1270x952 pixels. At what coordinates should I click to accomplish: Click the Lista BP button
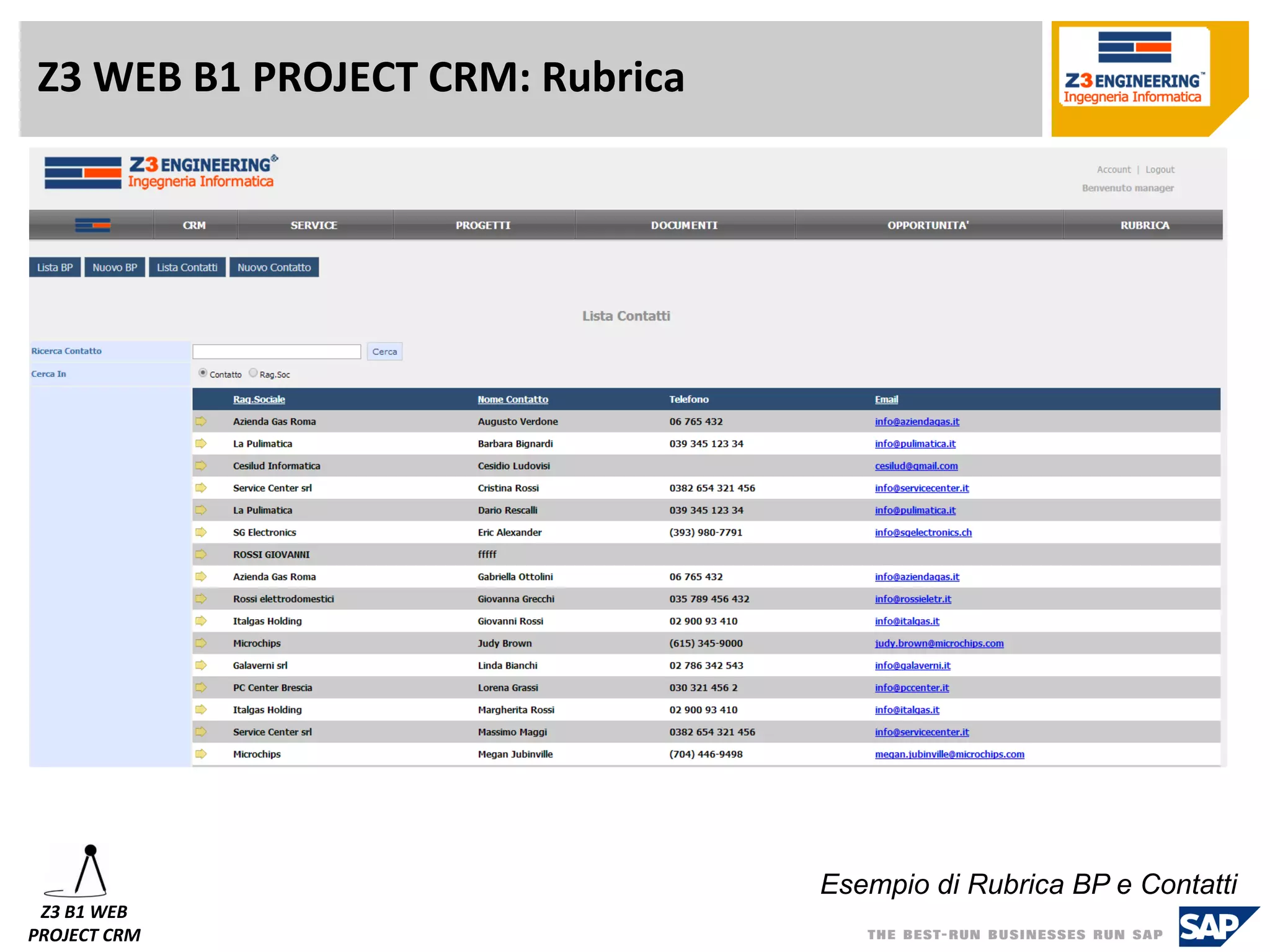[x=55, y=268]
